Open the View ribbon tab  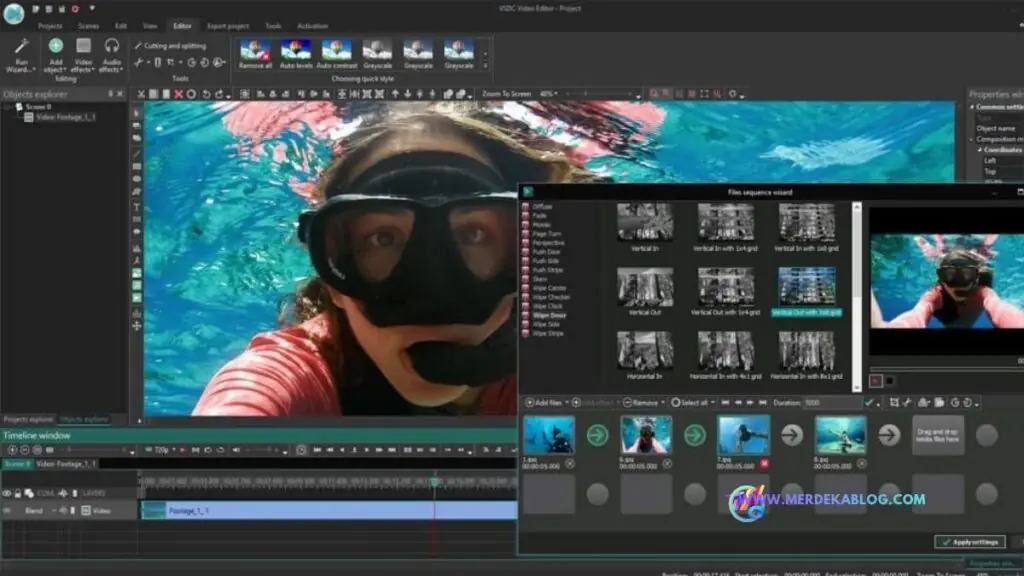coord(150,26)
